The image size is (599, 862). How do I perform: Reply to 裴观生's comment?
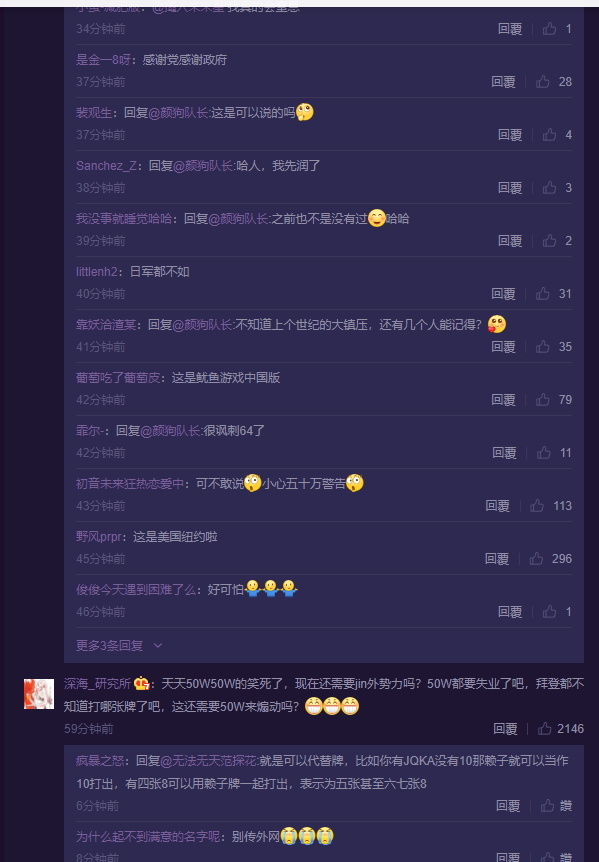(510, 135)
